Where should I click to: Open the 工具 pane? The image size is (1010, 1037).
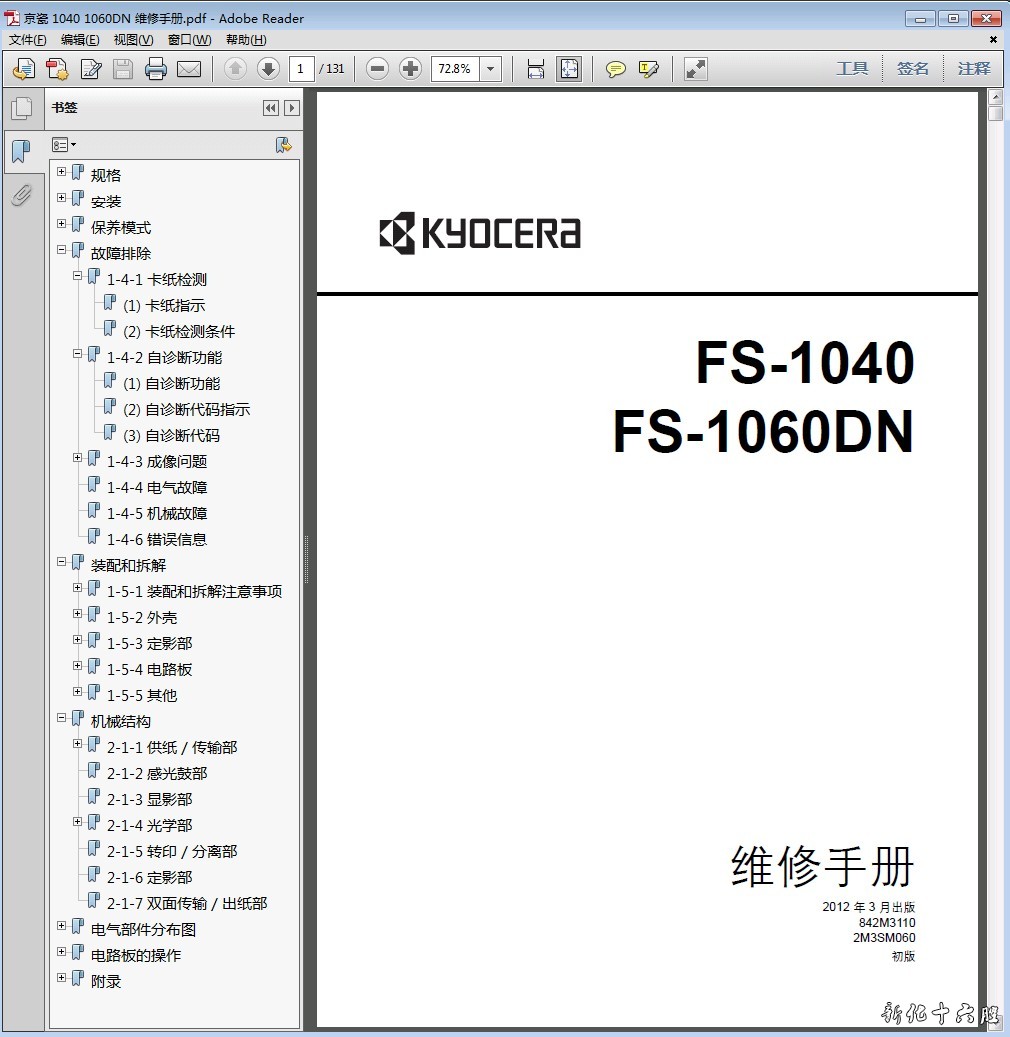coord(852,69)
